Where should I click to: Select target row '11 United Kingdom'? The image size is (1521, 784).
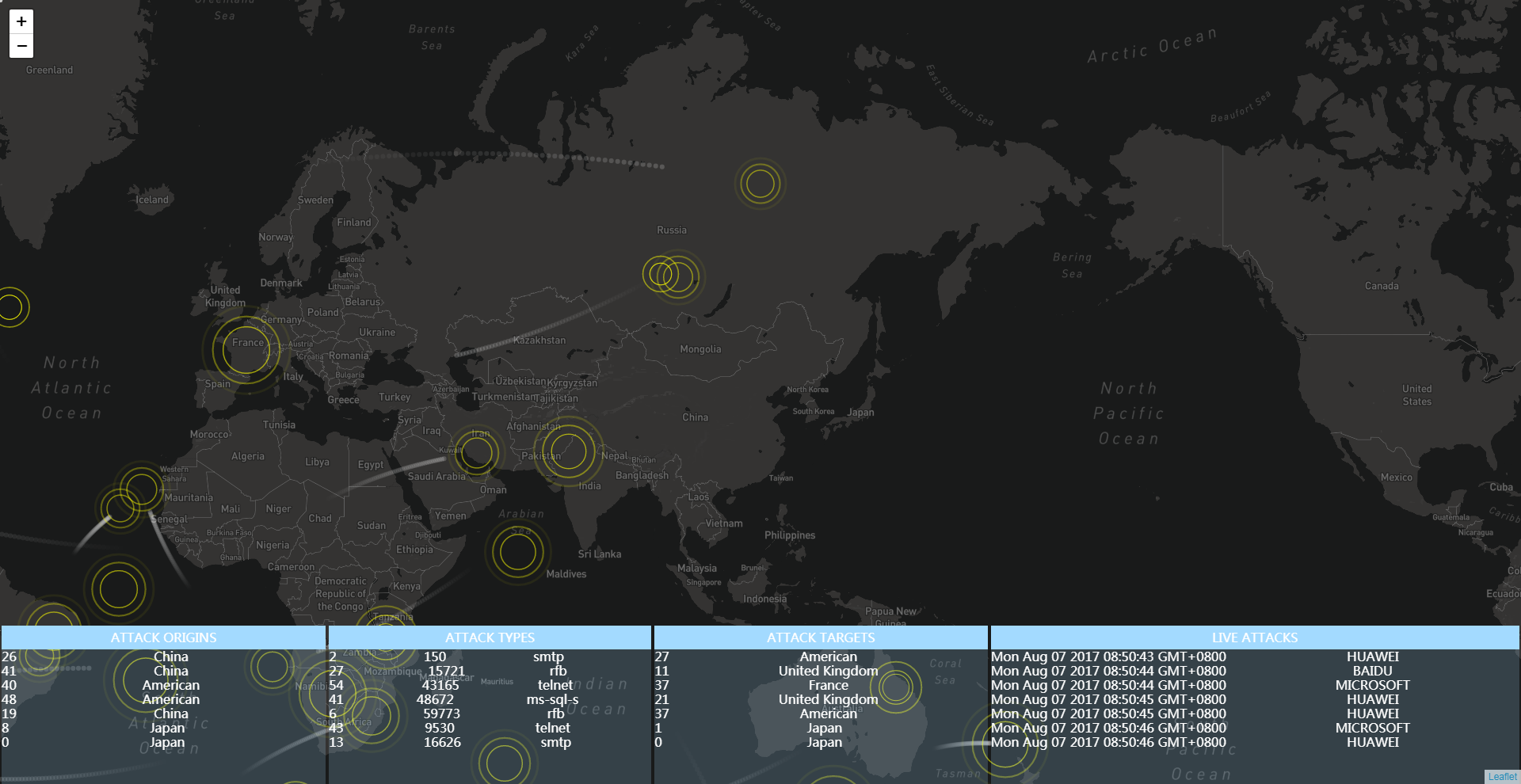click(821, 671)
